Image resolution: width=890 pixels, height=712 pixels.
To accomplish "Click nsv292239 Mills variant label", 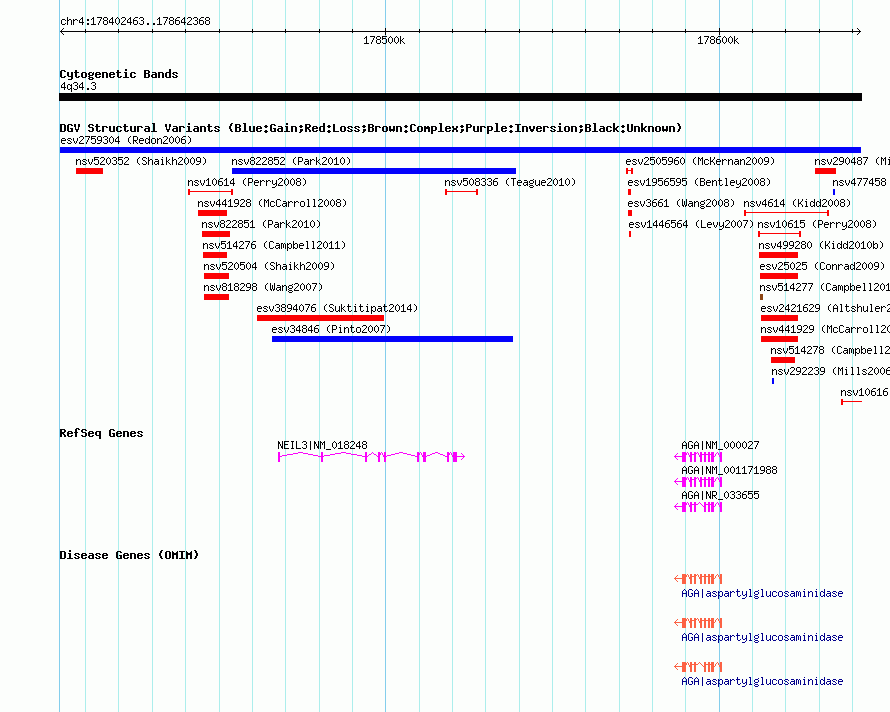I will click(x=830, y=371).
